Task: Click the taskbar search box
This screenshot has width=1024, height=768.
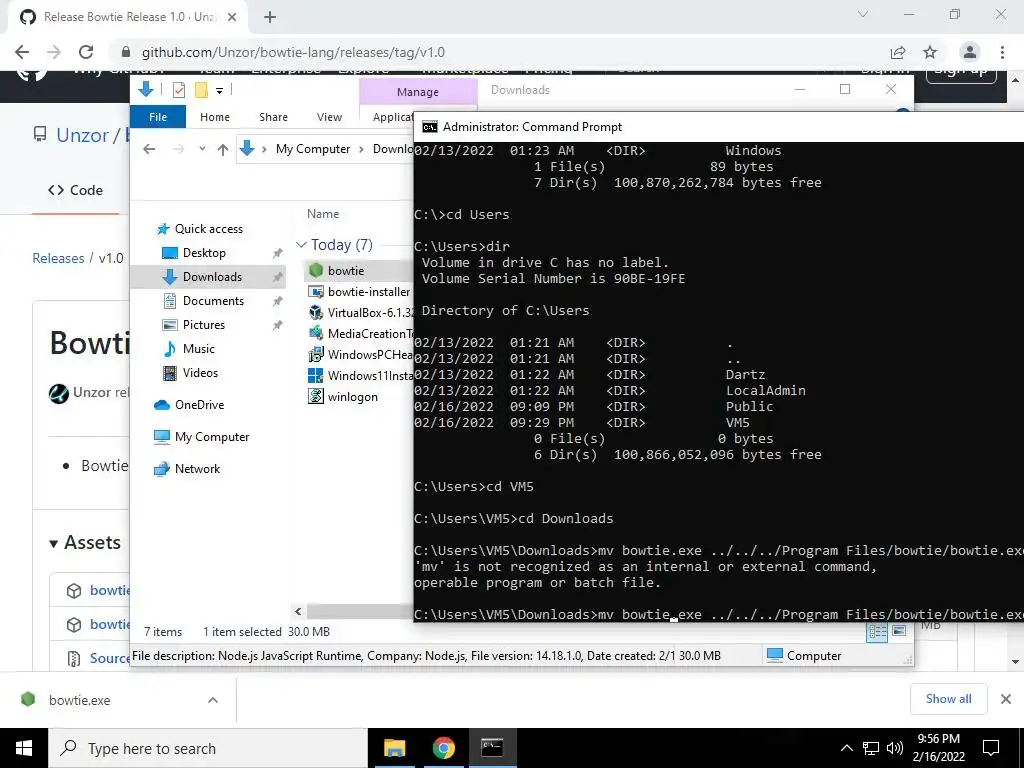Action: click(x=208, y=748)
